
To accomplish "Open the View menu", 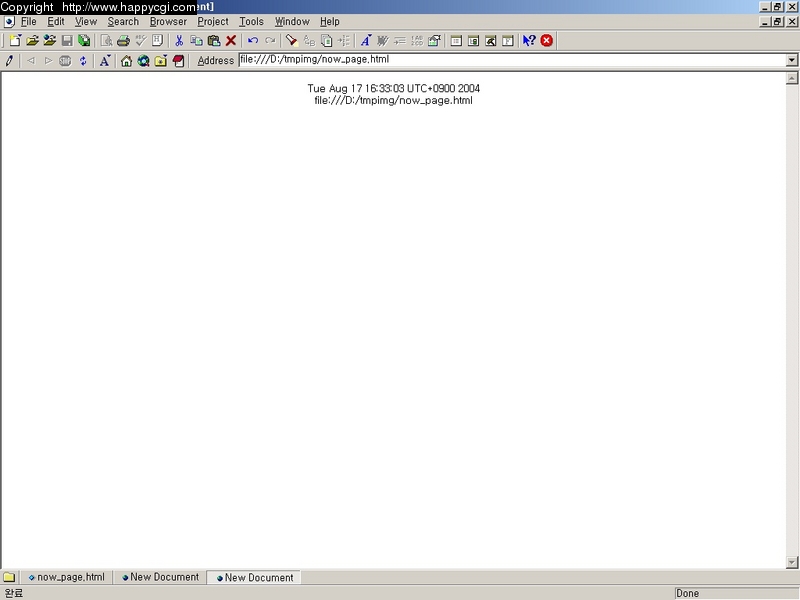I will point(86,22).
